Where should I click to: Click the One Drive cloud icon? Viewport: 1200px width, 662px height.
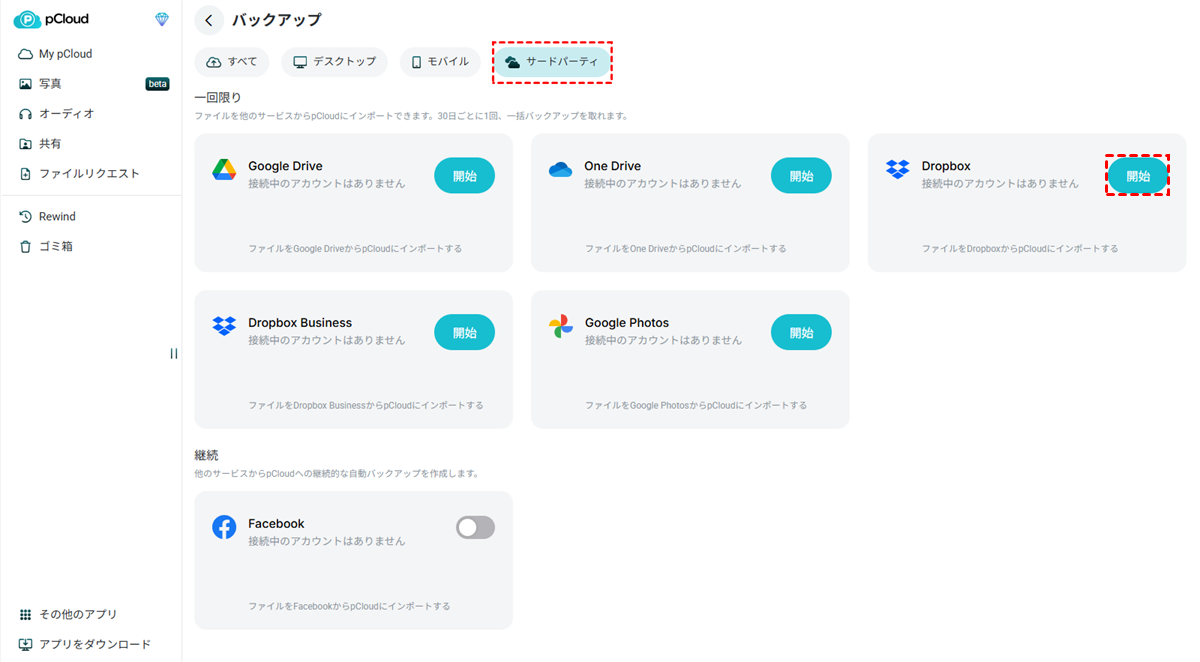click(x=561, y=170)
